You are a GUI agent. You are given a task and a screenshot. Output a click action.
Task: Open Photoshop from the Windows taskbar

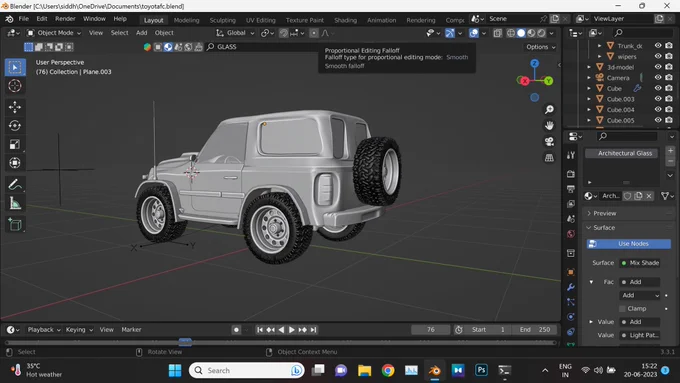[x=481, y=370]
